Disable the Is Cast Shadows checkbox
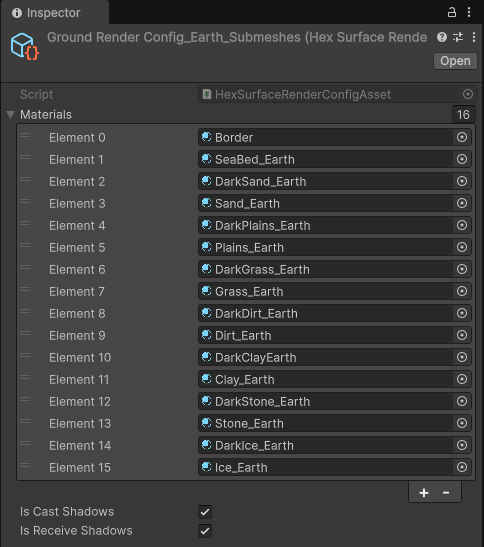484x547 pixels. [205, 512]
